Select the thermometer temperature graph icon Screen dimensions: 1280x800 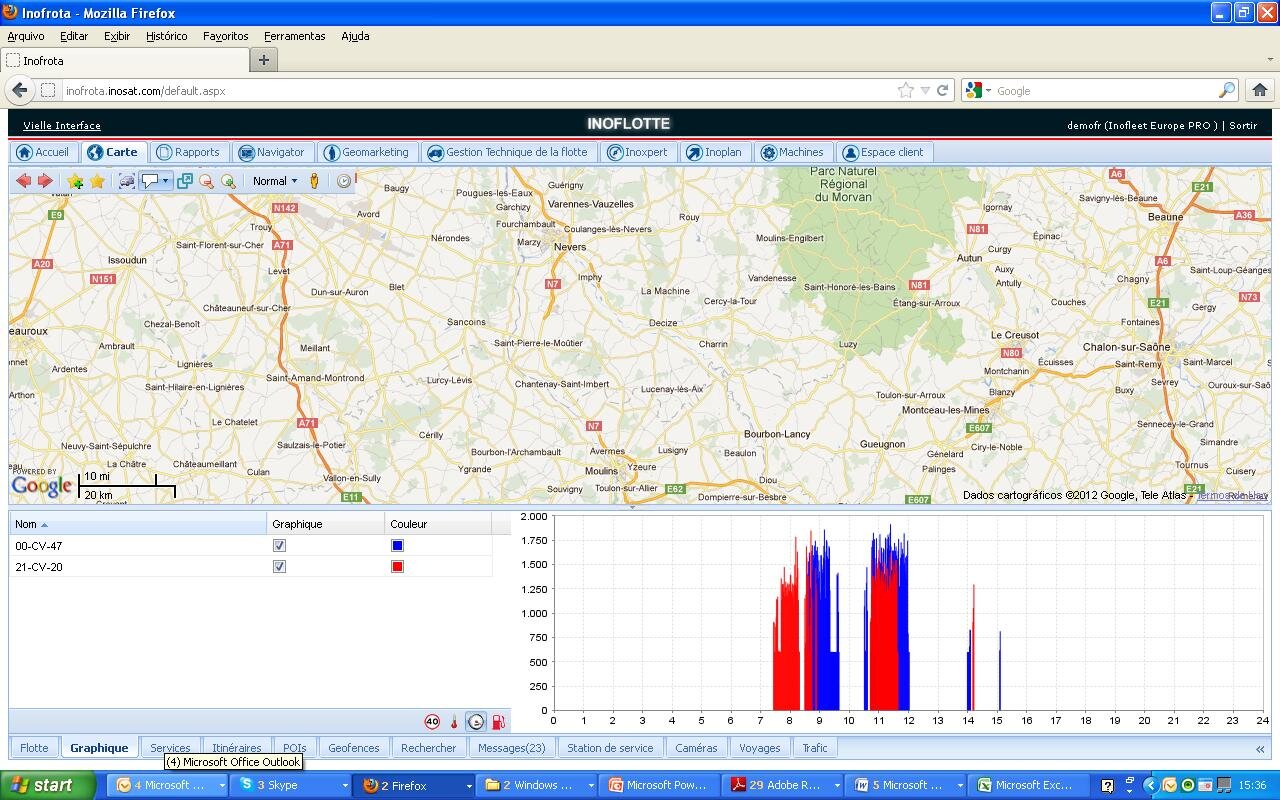pyautogui.click(x=454, y=721)
